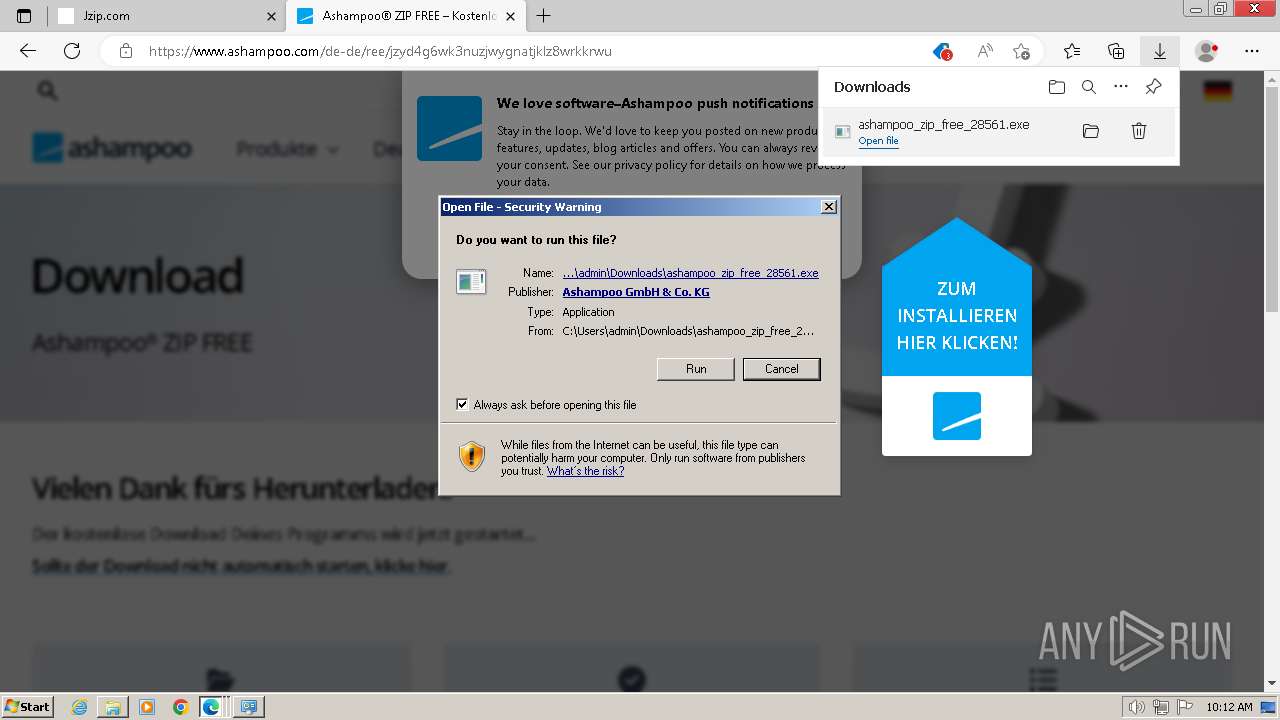Open the Collections icon

point(1116,51)
